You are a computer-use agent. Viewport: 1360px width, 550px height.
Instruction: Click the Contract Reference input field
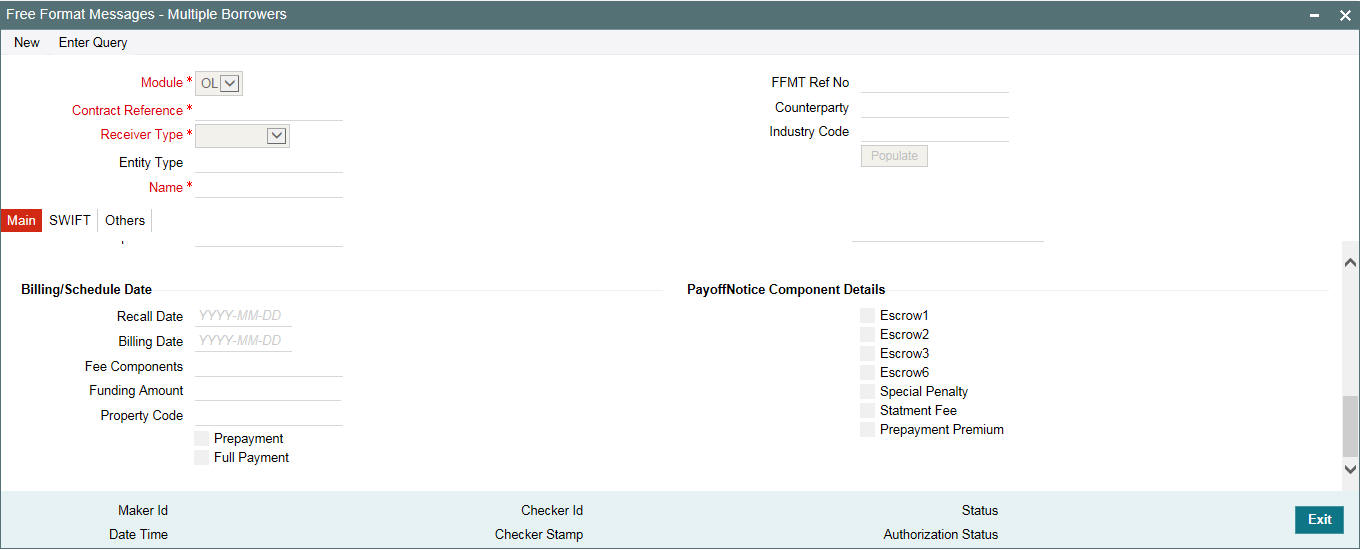[x=269, y=110]
